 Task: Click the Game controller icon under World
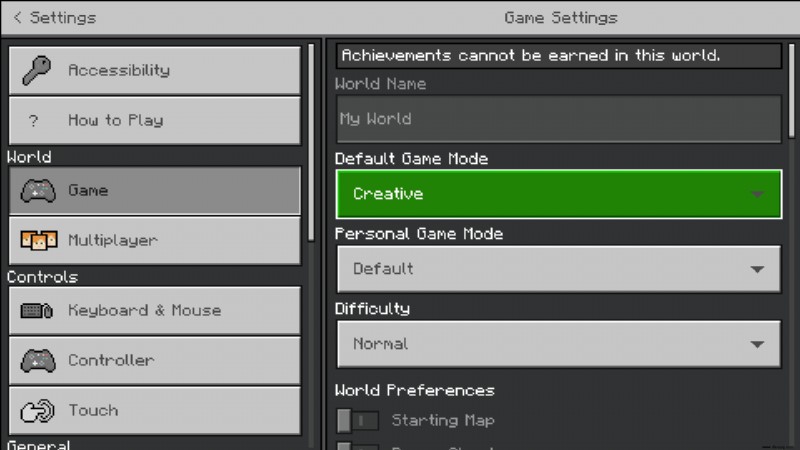pyautogui.click(x=38, y=191)
